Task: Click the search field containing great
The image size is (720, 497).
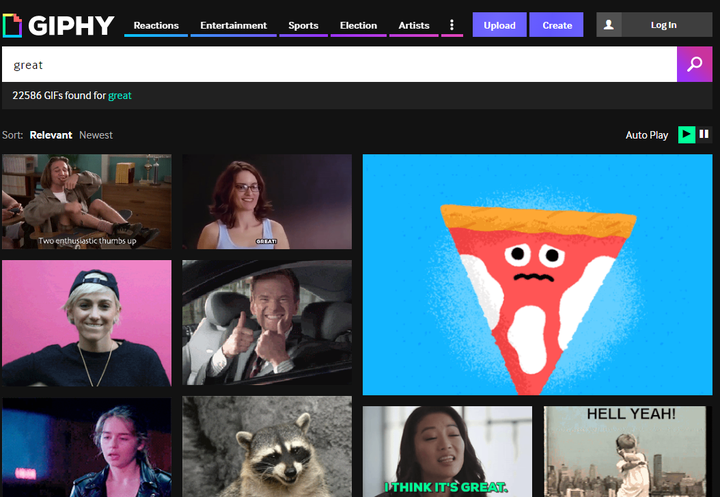Action: [339, 64]
